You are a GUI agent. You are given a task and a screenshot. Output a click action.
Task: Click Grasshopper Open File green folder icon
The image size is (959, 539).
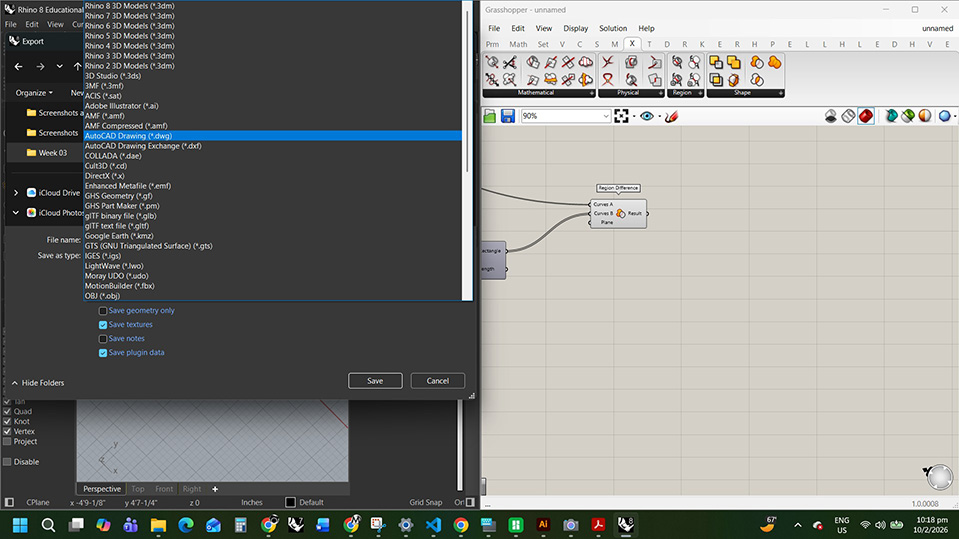[x=489, y=116]
